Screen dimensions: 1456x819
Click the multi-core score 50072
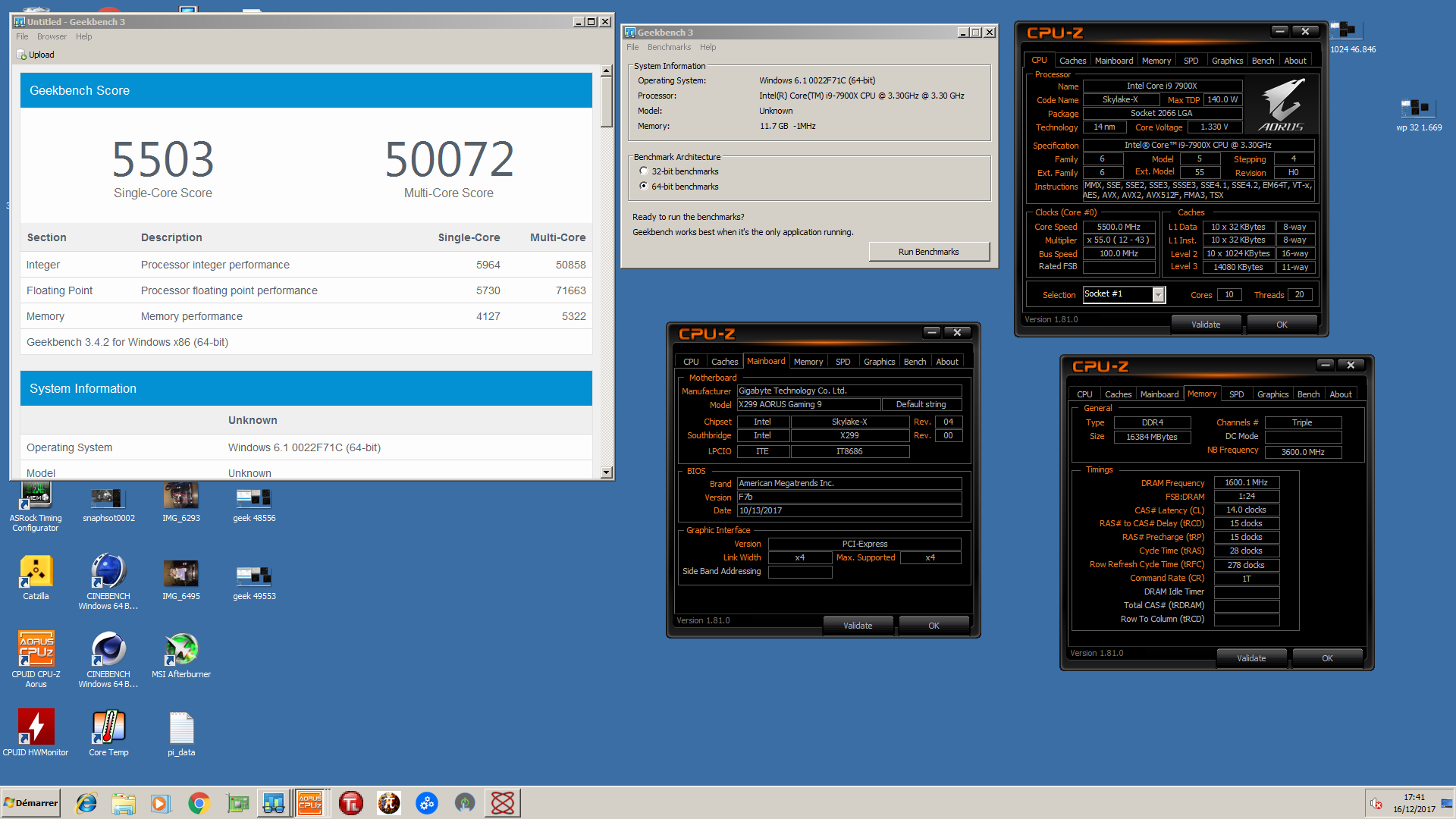pos(449,159)
